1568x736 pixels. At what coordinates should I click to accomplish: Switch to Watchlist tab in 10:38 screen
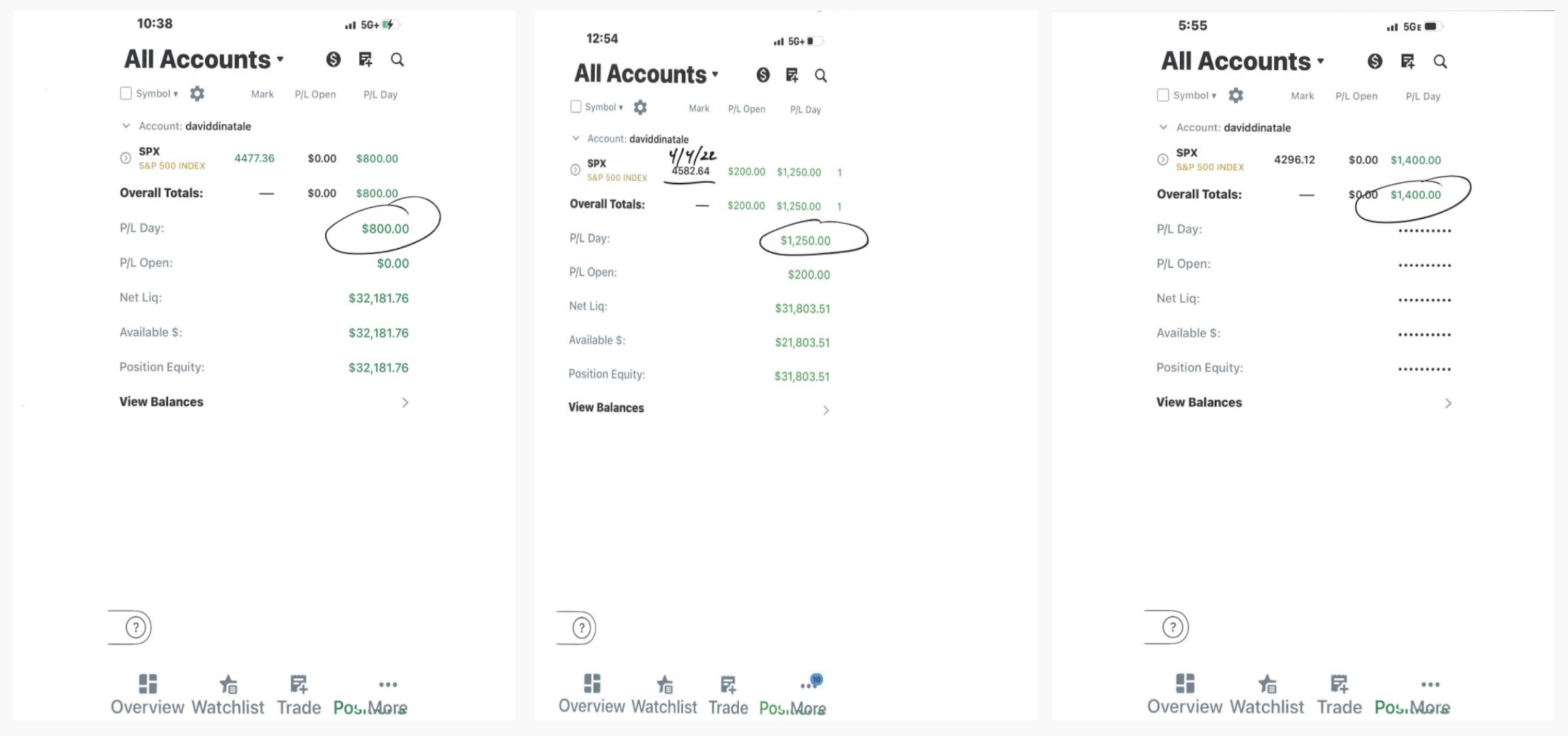click(x=227, y=695)
